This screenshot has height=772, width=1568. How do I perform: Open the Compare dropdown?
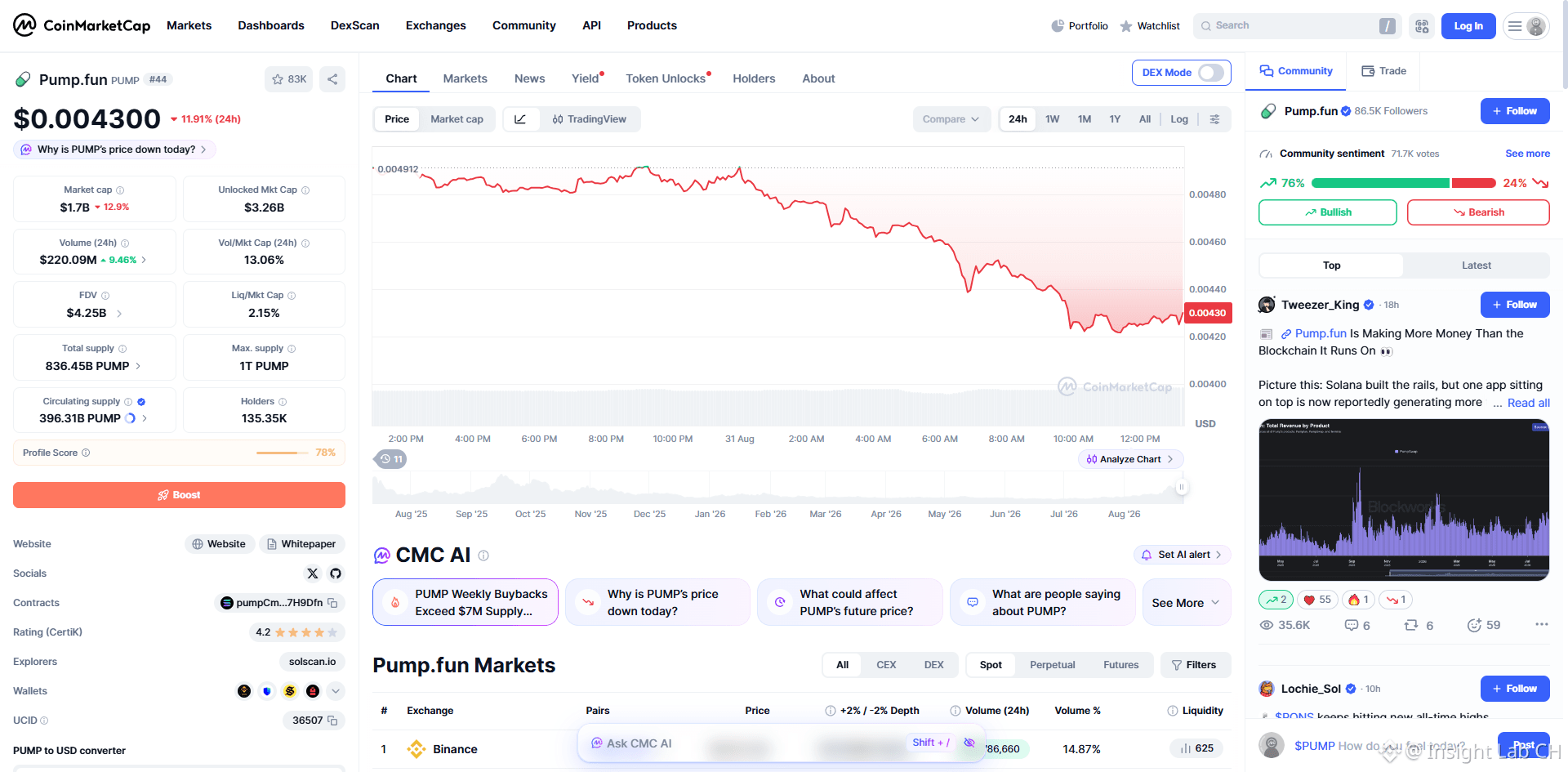[x=951, y=119]
